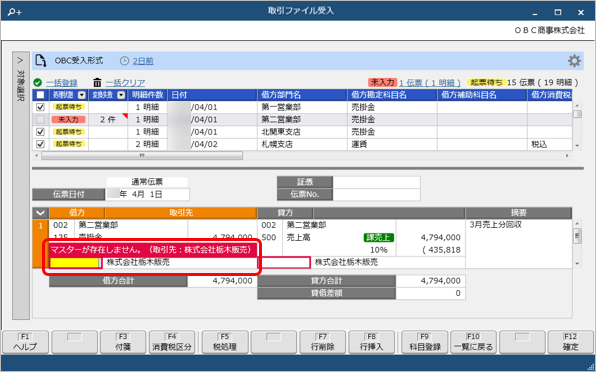
Task: Click the 一括クリア link
Action: pos(125,83)
